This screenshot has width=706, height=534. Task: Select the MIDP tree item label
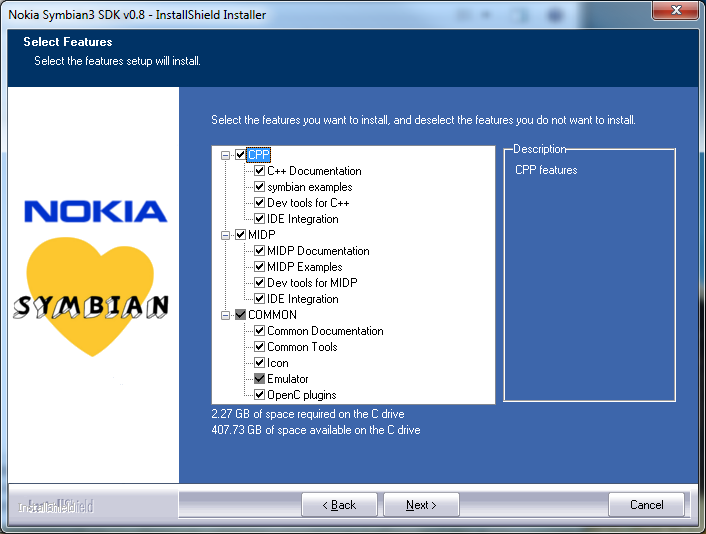(x=262, y=235)
